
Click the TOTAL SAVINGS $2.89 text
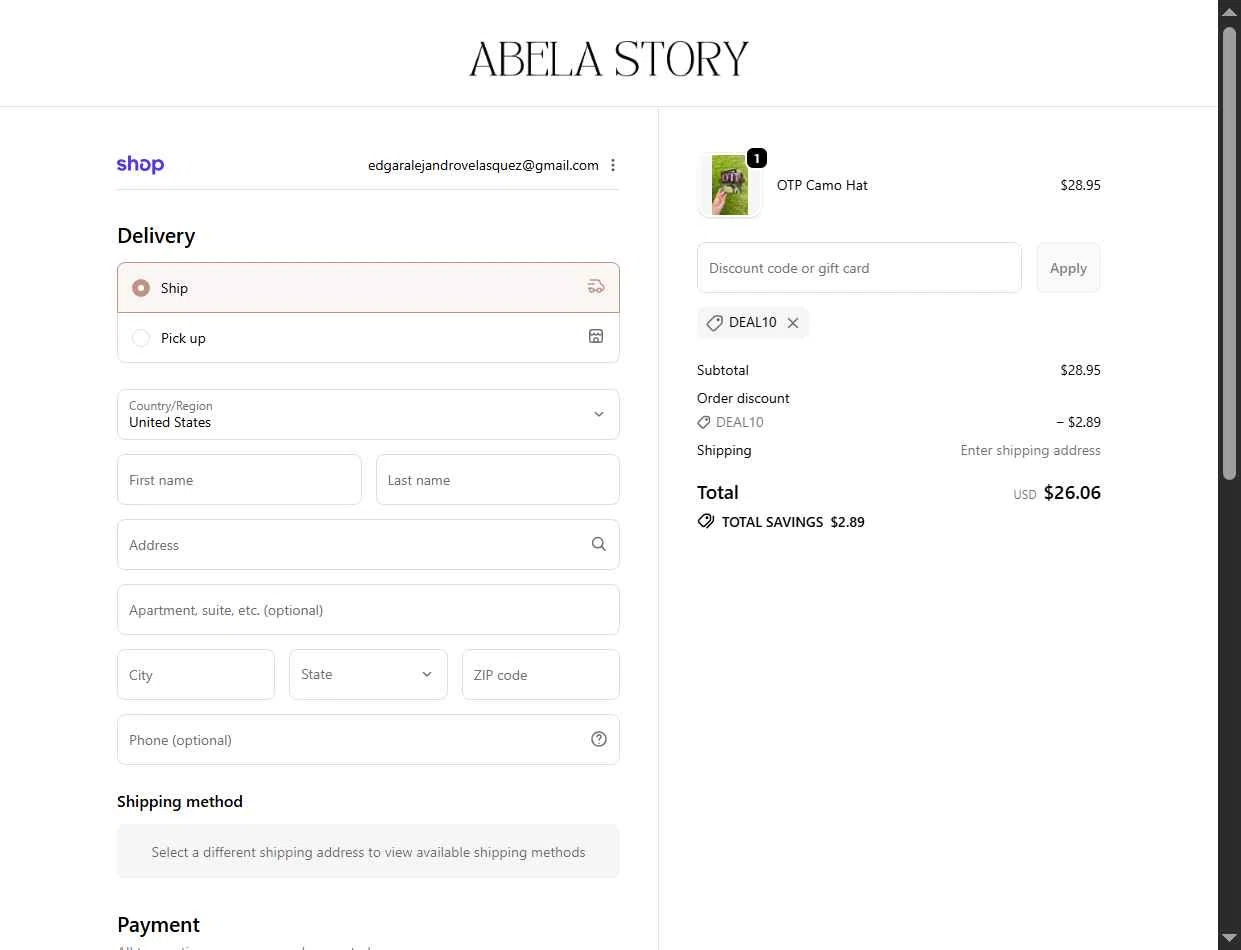(x=793, y=522)
